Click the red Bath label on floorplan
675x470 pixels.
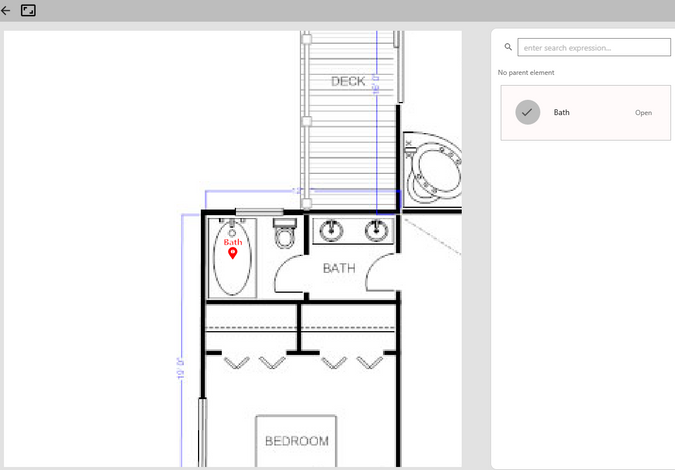pos(233,242)
